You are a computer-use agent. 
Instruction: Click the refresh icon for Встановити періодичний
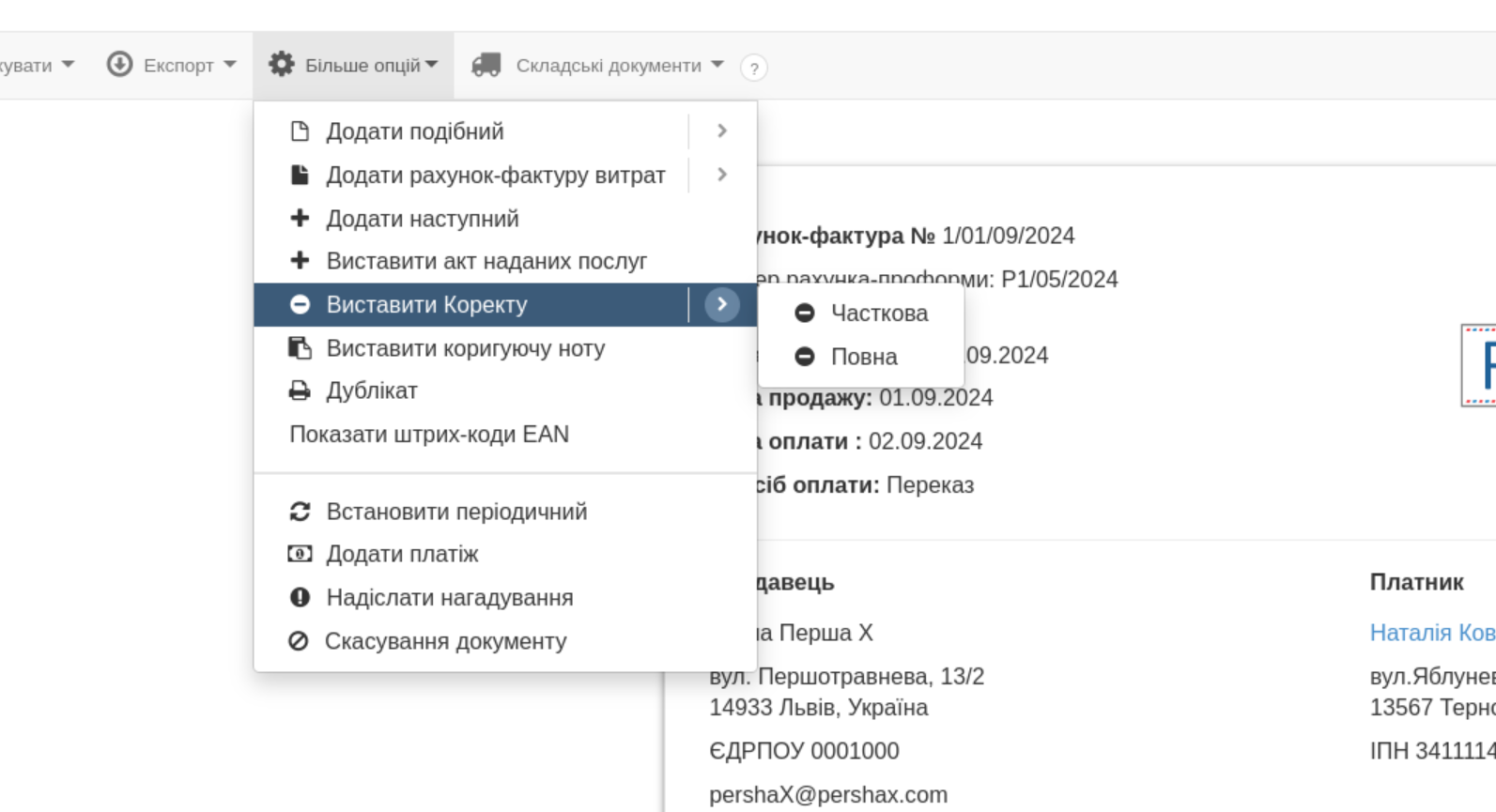click(300, 512)
